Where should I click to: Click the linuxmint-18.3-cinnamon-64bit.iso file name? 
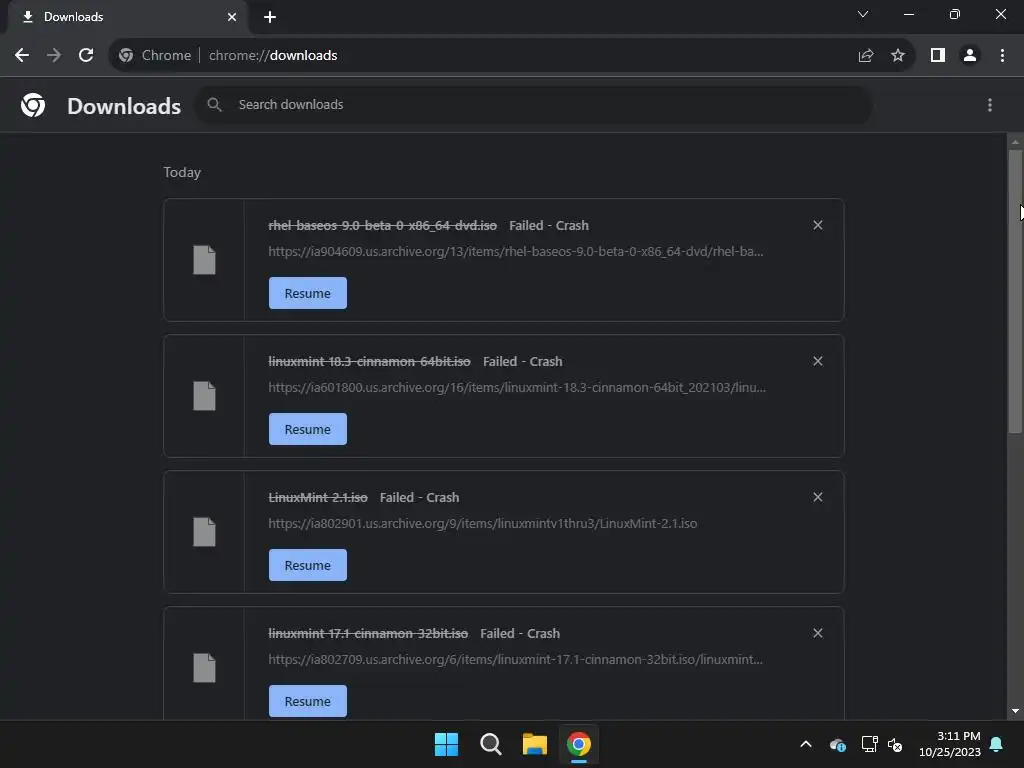pyautogui.click(x=370, y=361)
